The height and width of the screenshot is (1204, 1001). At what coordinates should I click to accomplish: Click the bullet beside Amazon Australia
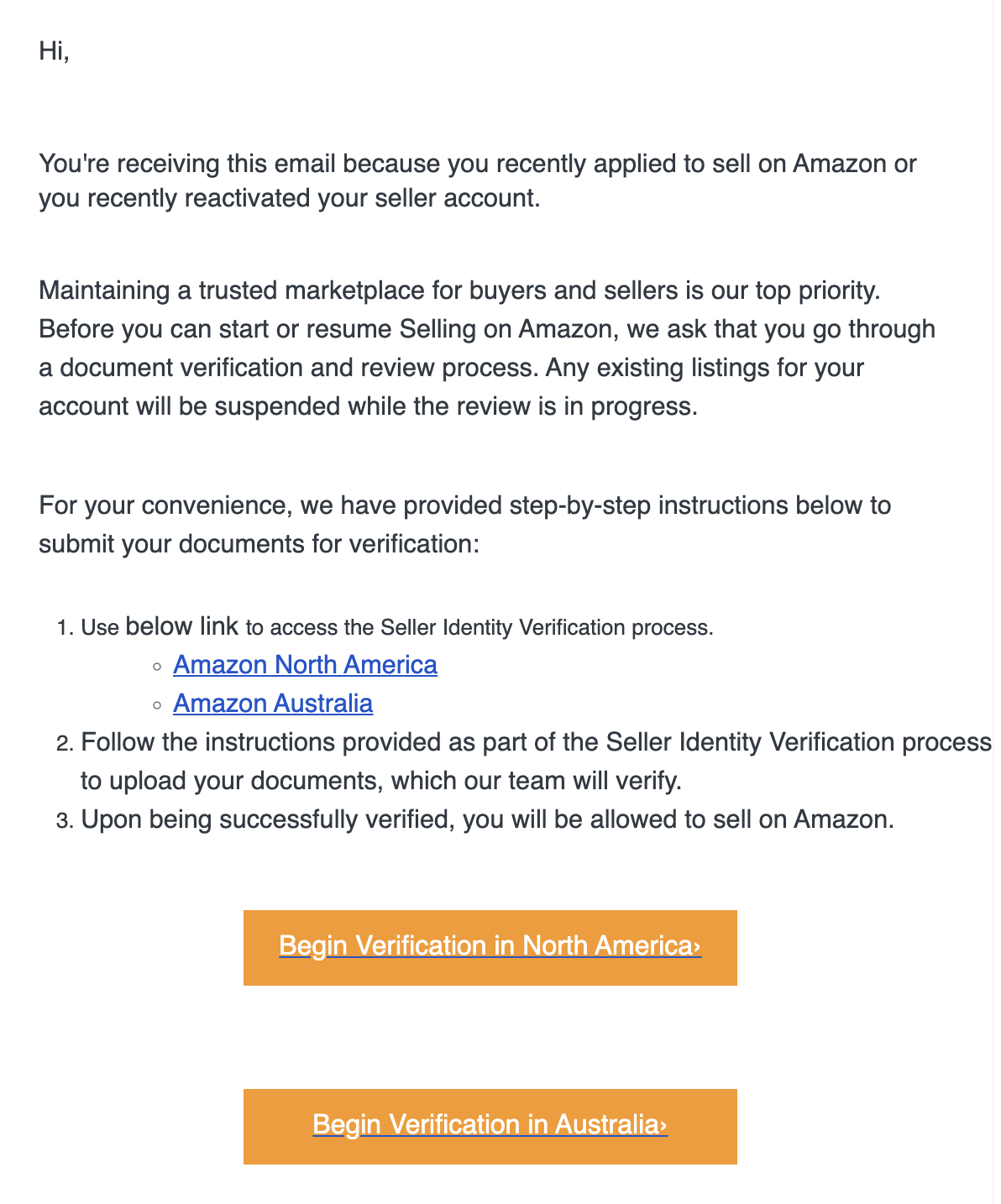157,705
